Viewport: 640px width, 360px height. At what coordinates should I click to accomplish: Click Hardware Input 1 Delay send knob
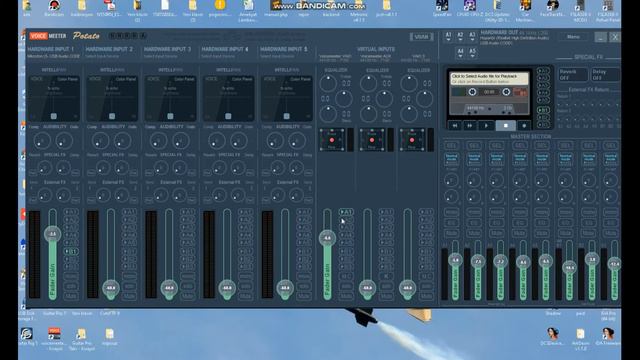click(63, 168)
